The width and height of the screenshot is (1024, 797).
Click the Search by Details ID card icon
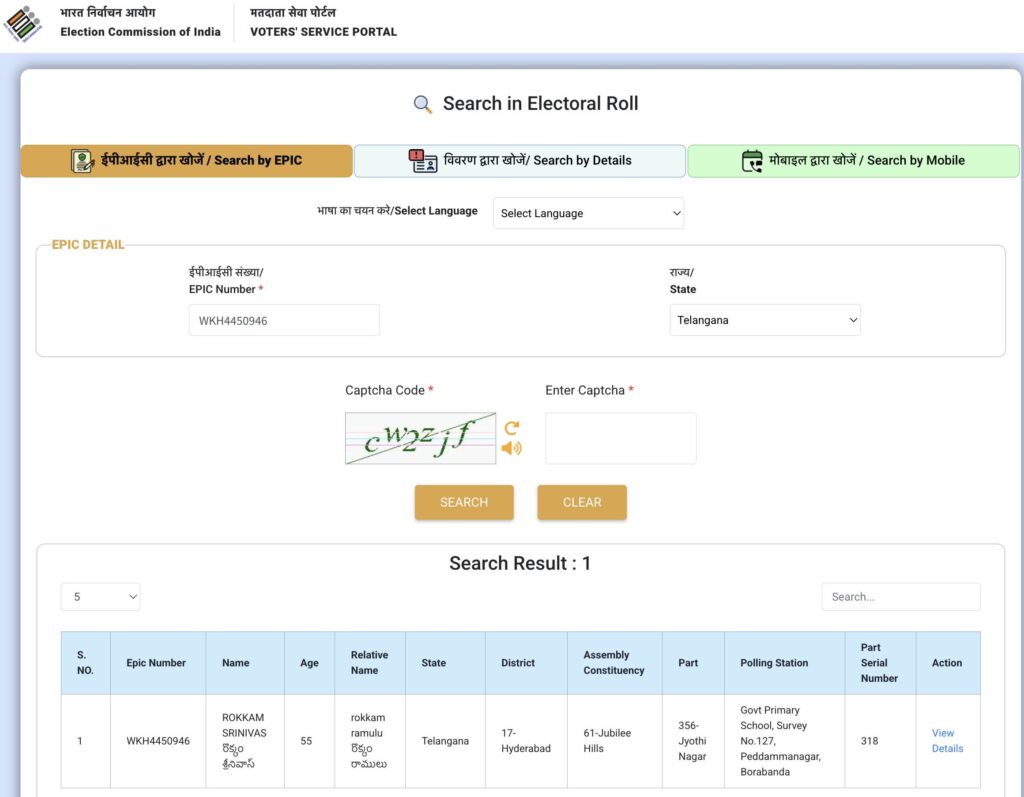pos(423,161)
